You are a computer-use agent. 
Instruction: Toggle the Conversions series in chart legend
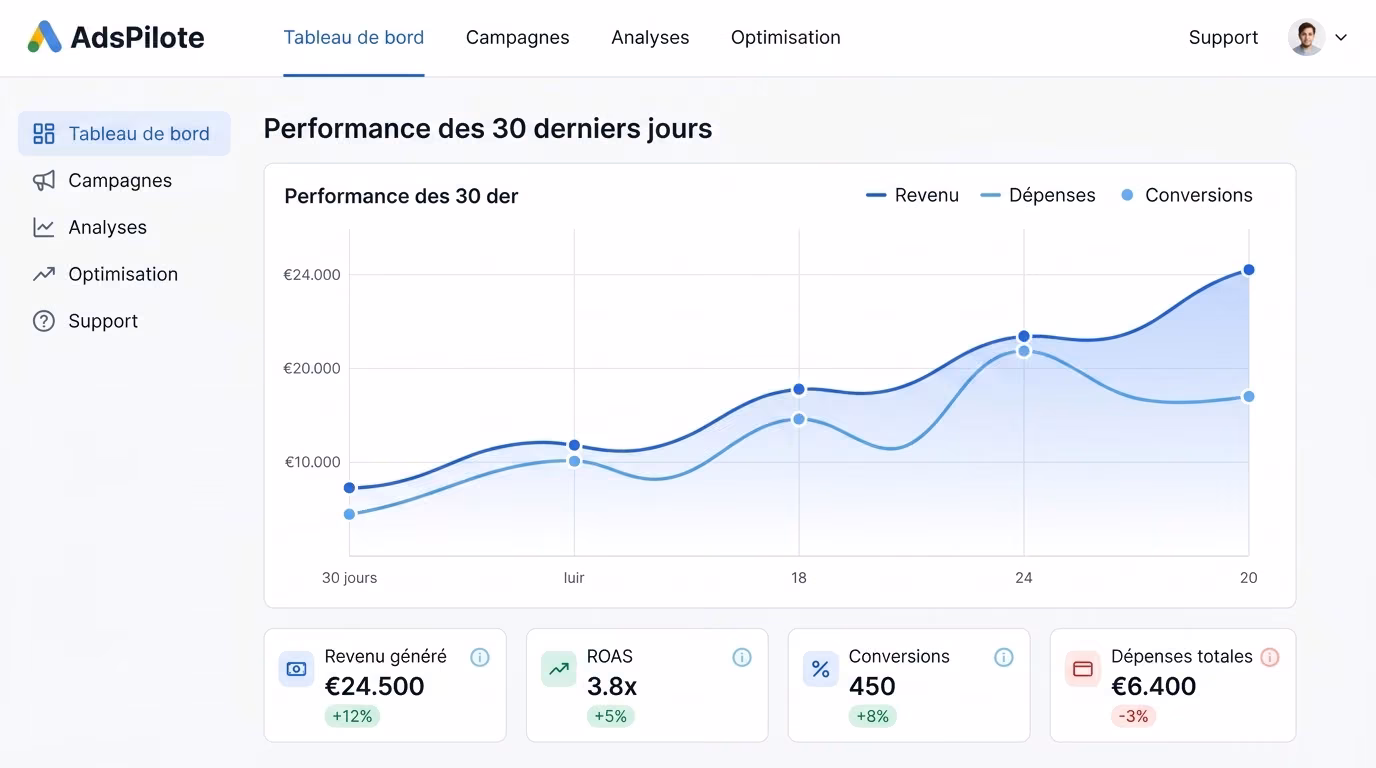coord(1187,195)
